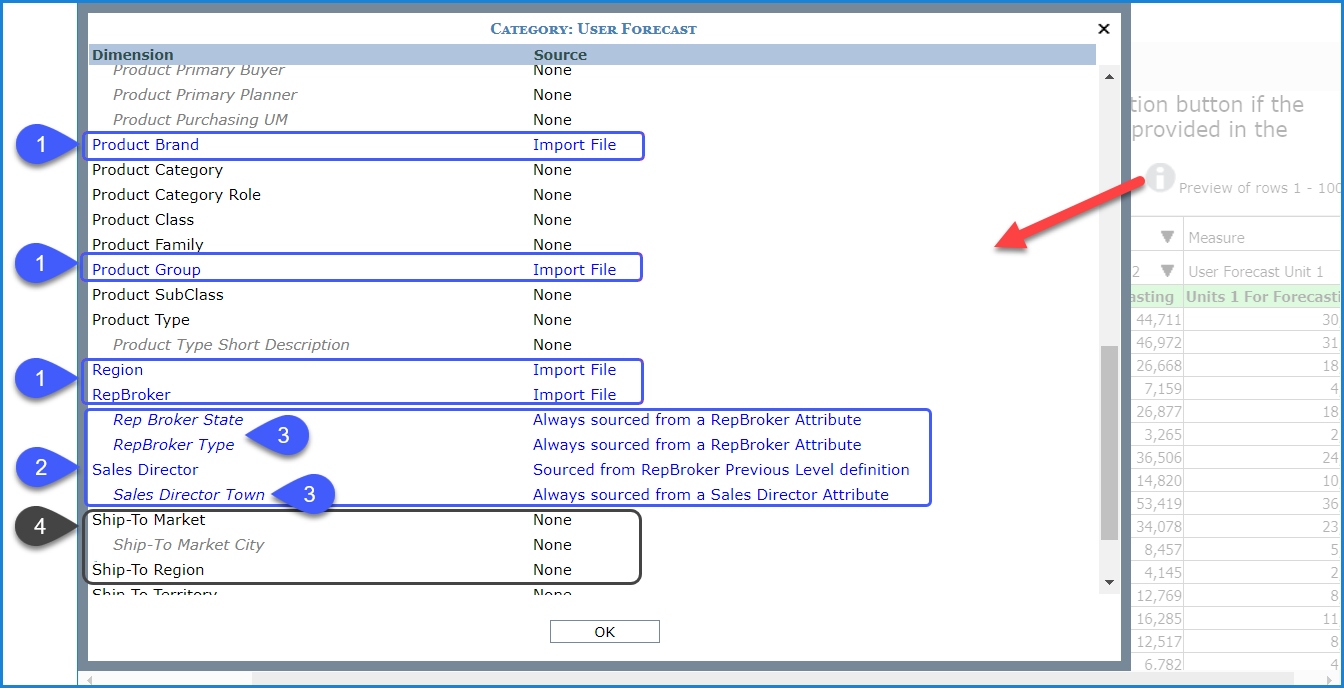The width and height of the screenshot is (1344, 688).
Task: Open the filter dropdown left of Measure header
Action: [1166, 238]
